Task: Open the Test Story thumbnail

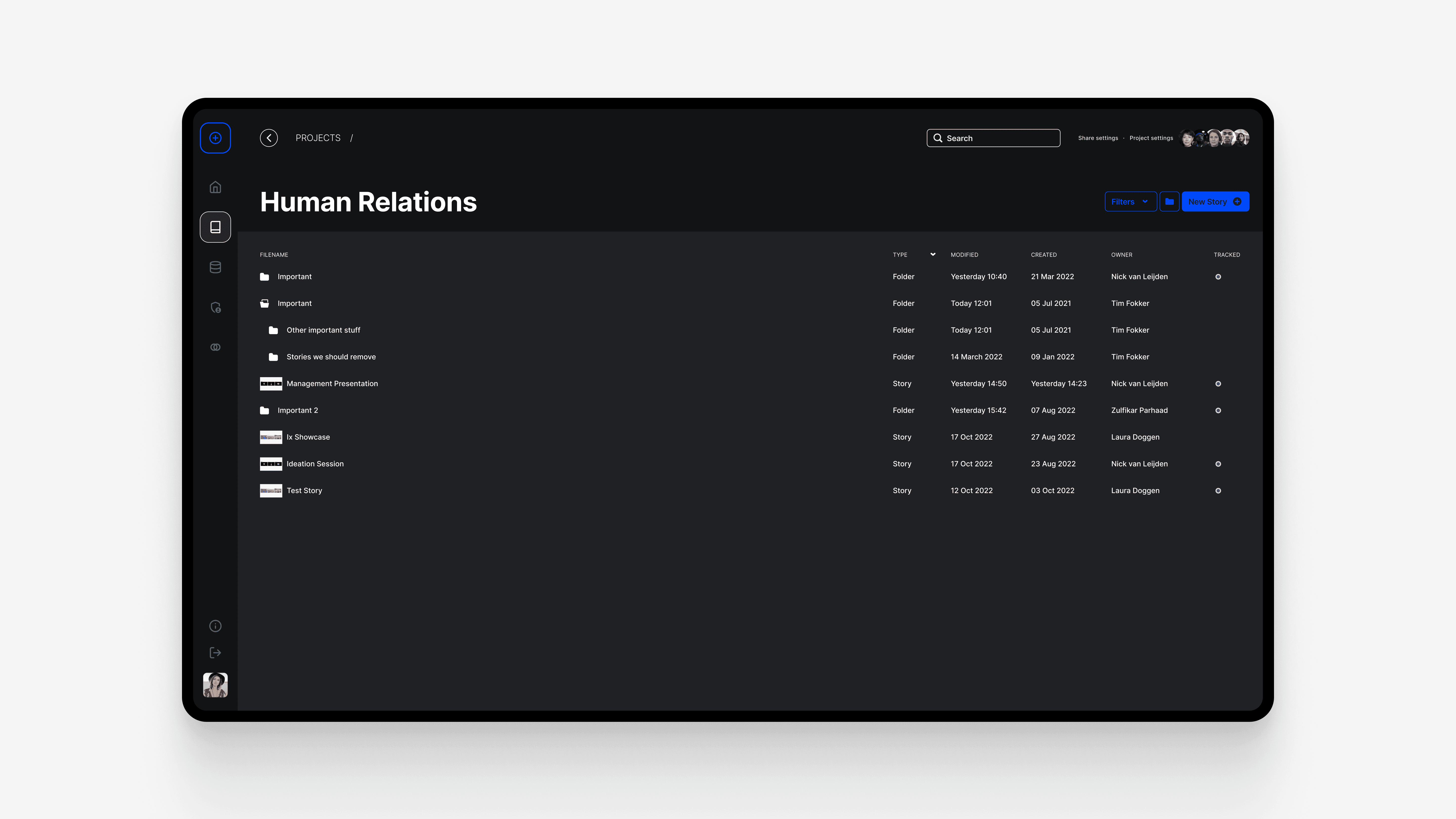Action: (271, 491)
